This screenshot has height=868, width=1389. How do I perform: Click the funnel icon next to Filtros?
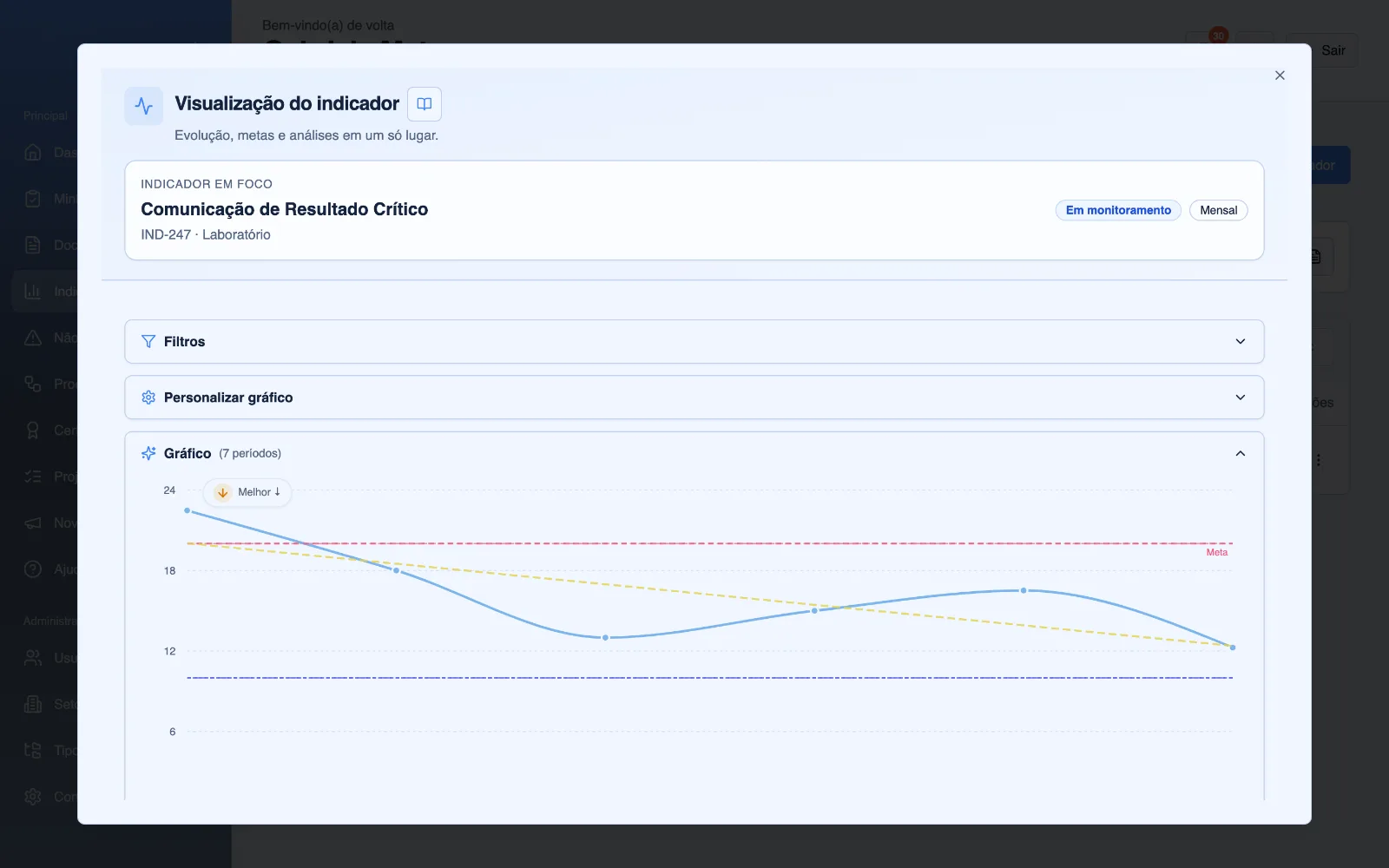(148, 342)
